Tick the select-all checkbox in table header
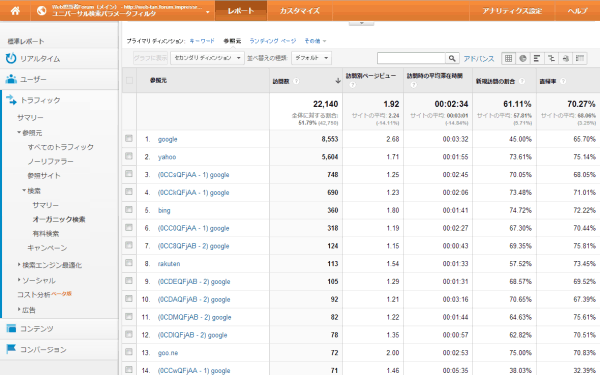 (x=129, y=80)
